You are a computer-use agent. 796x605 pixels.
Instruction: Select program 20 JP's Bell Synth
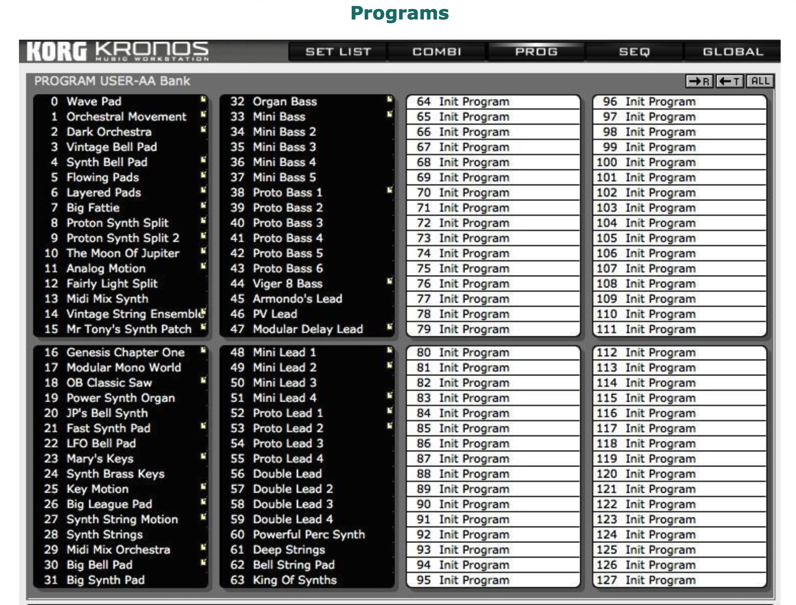point(121,413)
